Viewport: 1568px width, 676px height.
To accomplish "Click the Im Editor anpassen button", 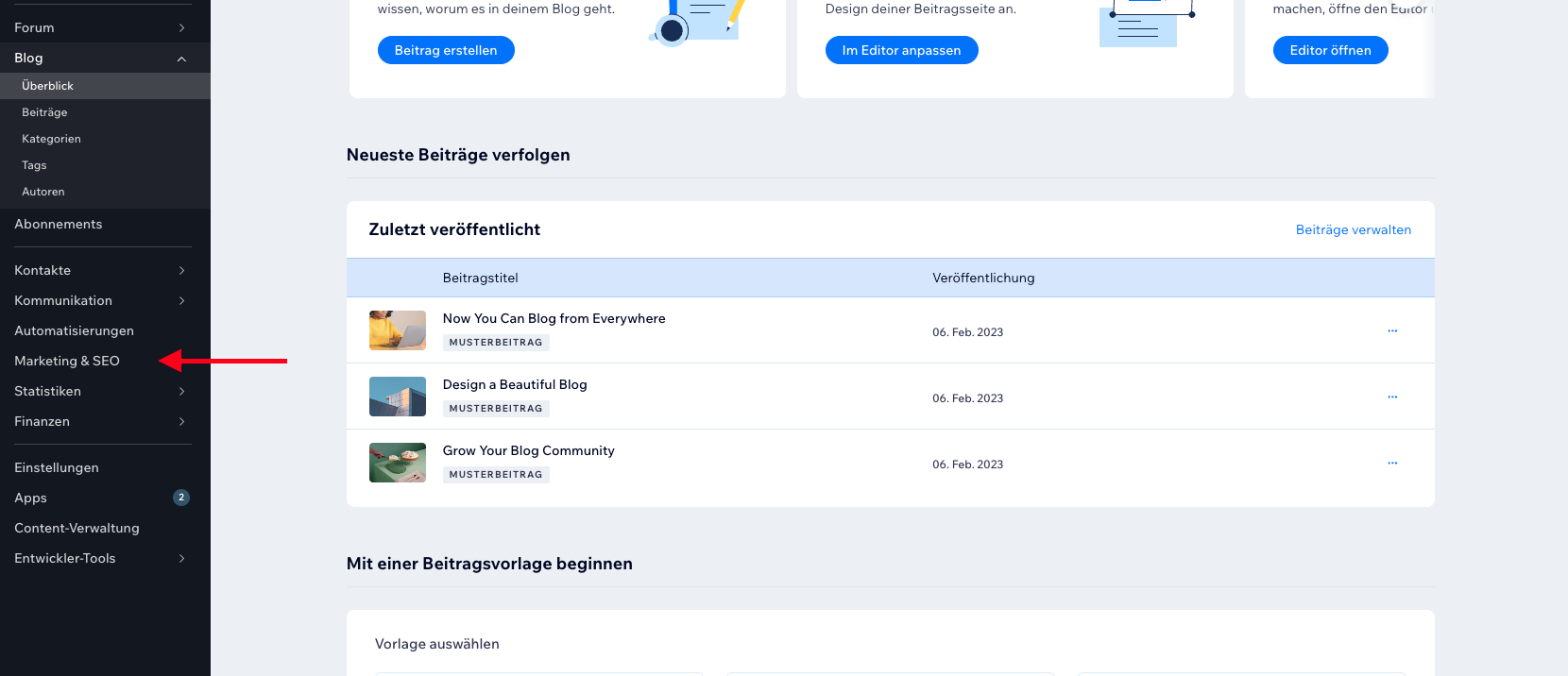I will pyautogui.click(x=901, y=50).
